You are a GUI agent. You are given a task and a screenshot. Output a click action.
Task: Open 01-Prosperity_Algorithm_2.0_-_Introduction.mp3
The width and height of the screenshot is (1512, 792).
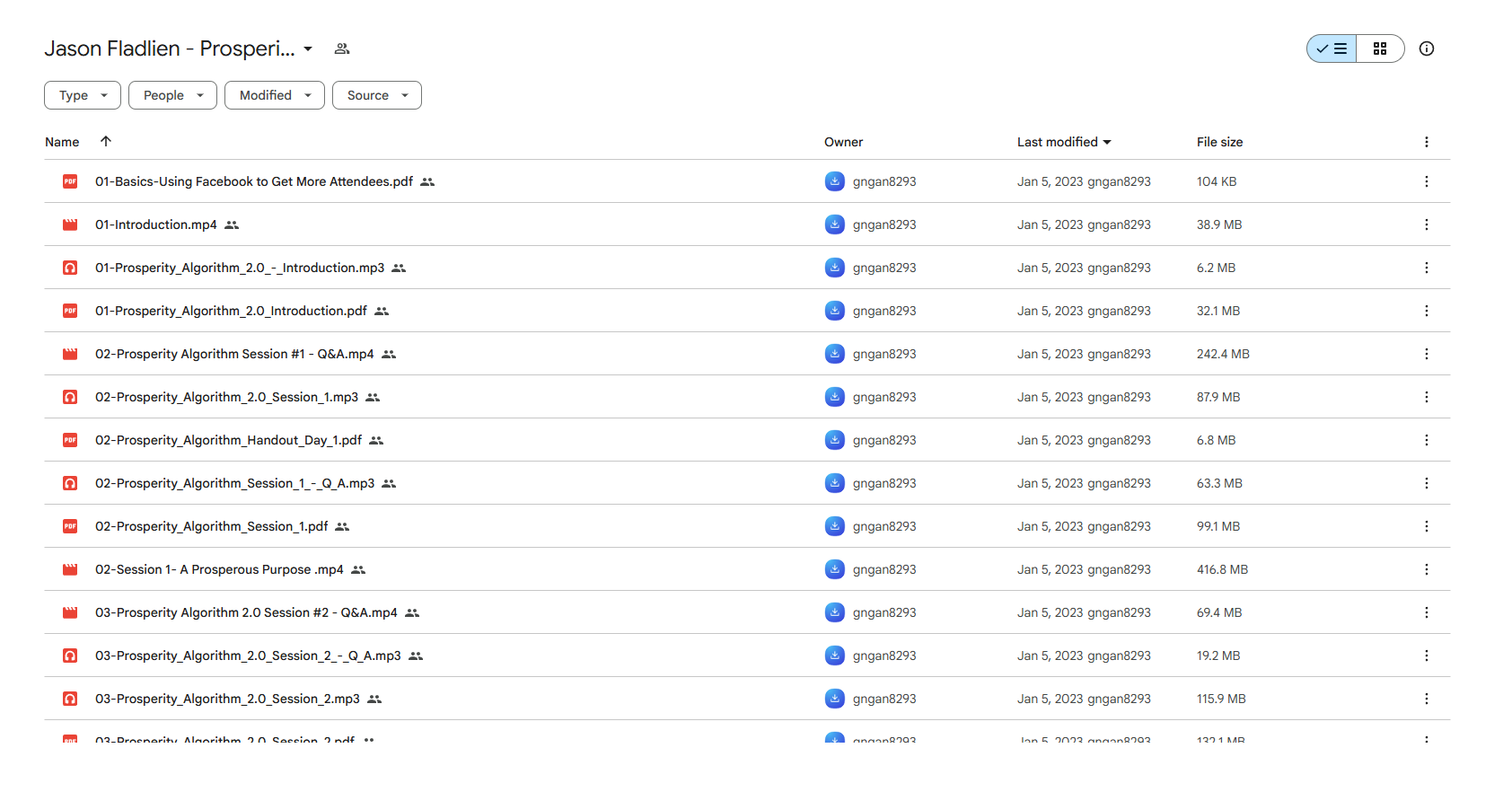(240, 268)
